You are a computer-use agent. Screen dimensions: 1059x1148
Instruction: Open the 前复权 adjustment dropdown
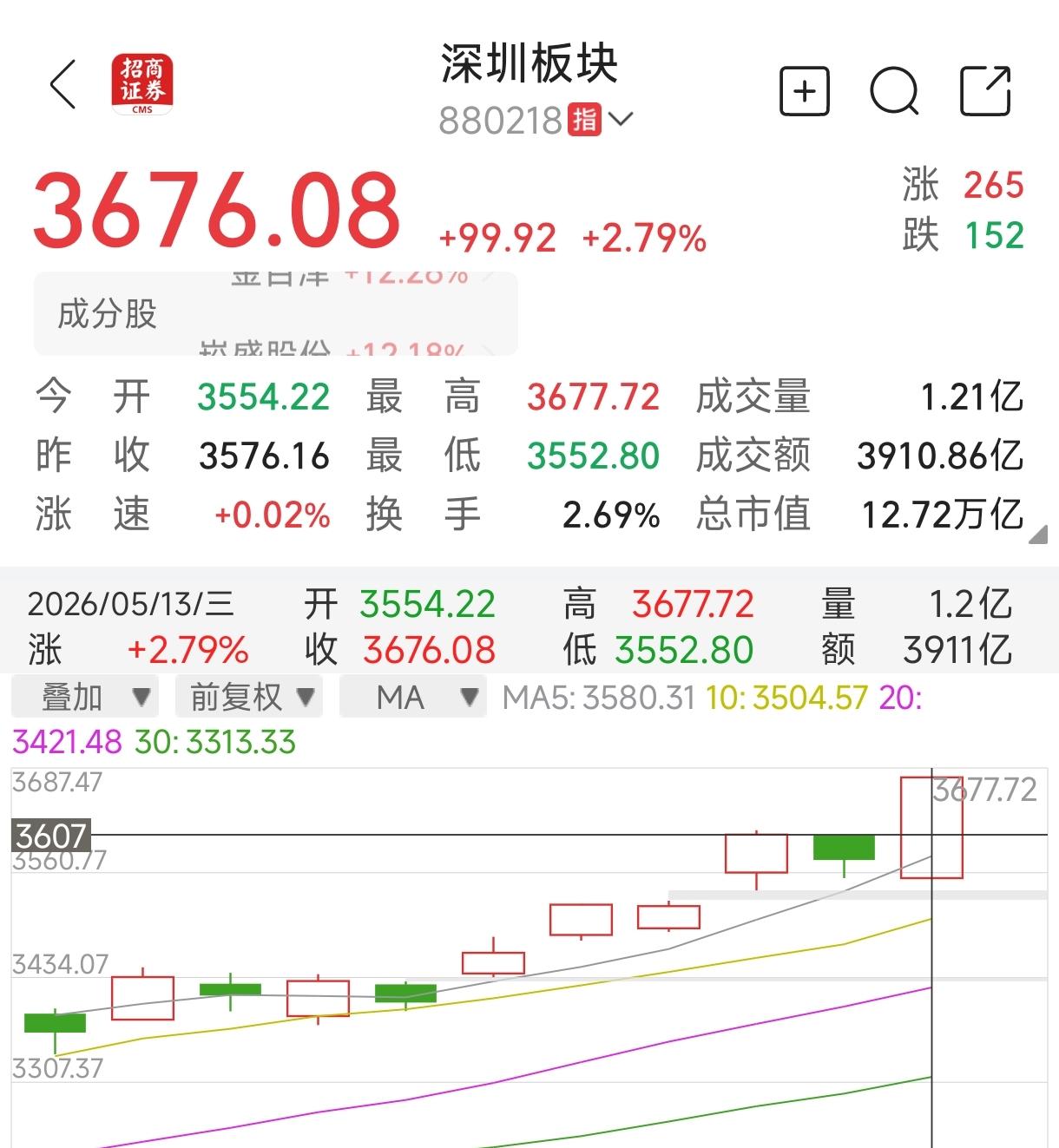[249, 697]
